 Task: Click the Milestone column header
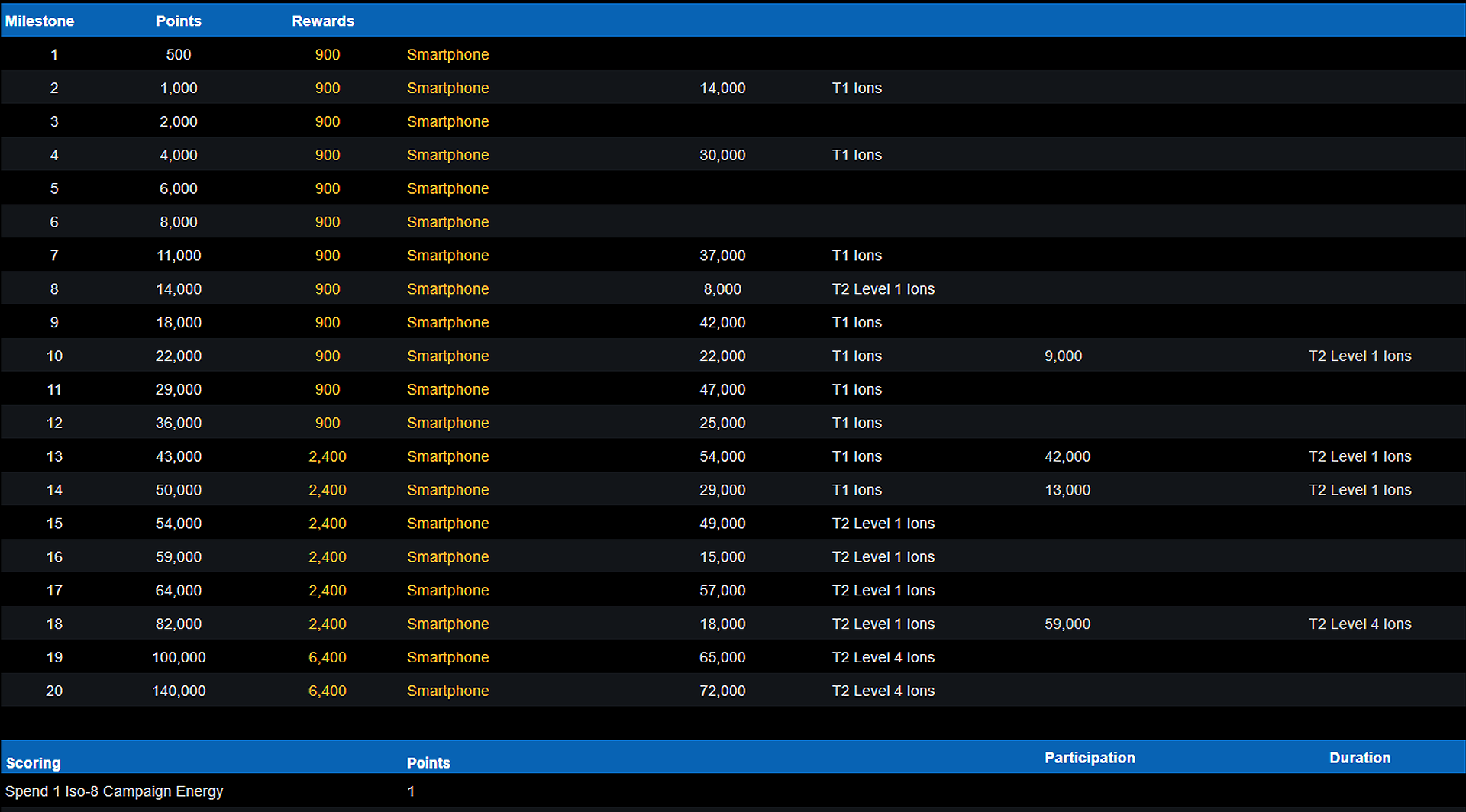pyautogui.click(x=40, y=21)
